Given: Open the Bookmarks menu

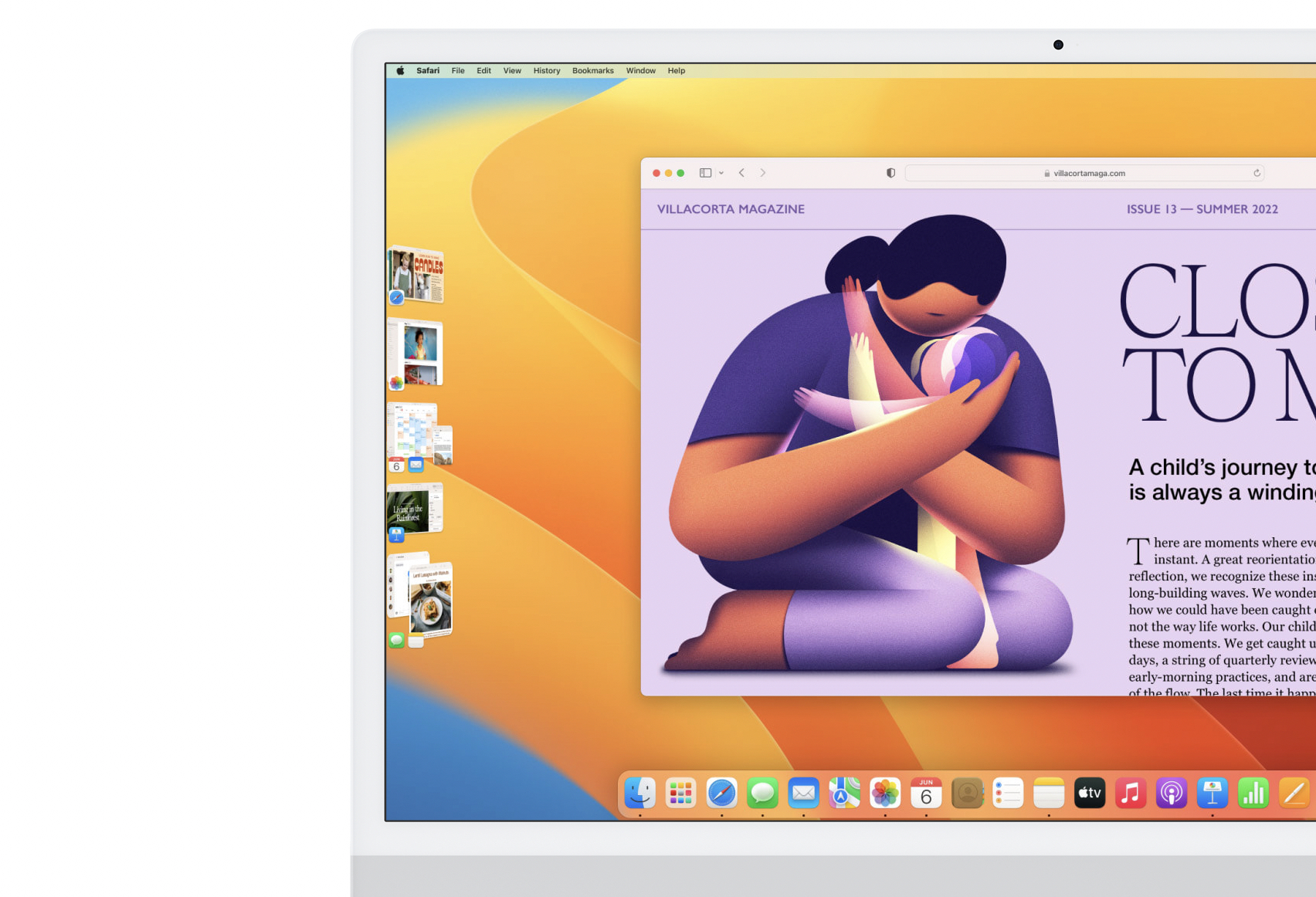Looking at the screenshot, I should (592, 71).
